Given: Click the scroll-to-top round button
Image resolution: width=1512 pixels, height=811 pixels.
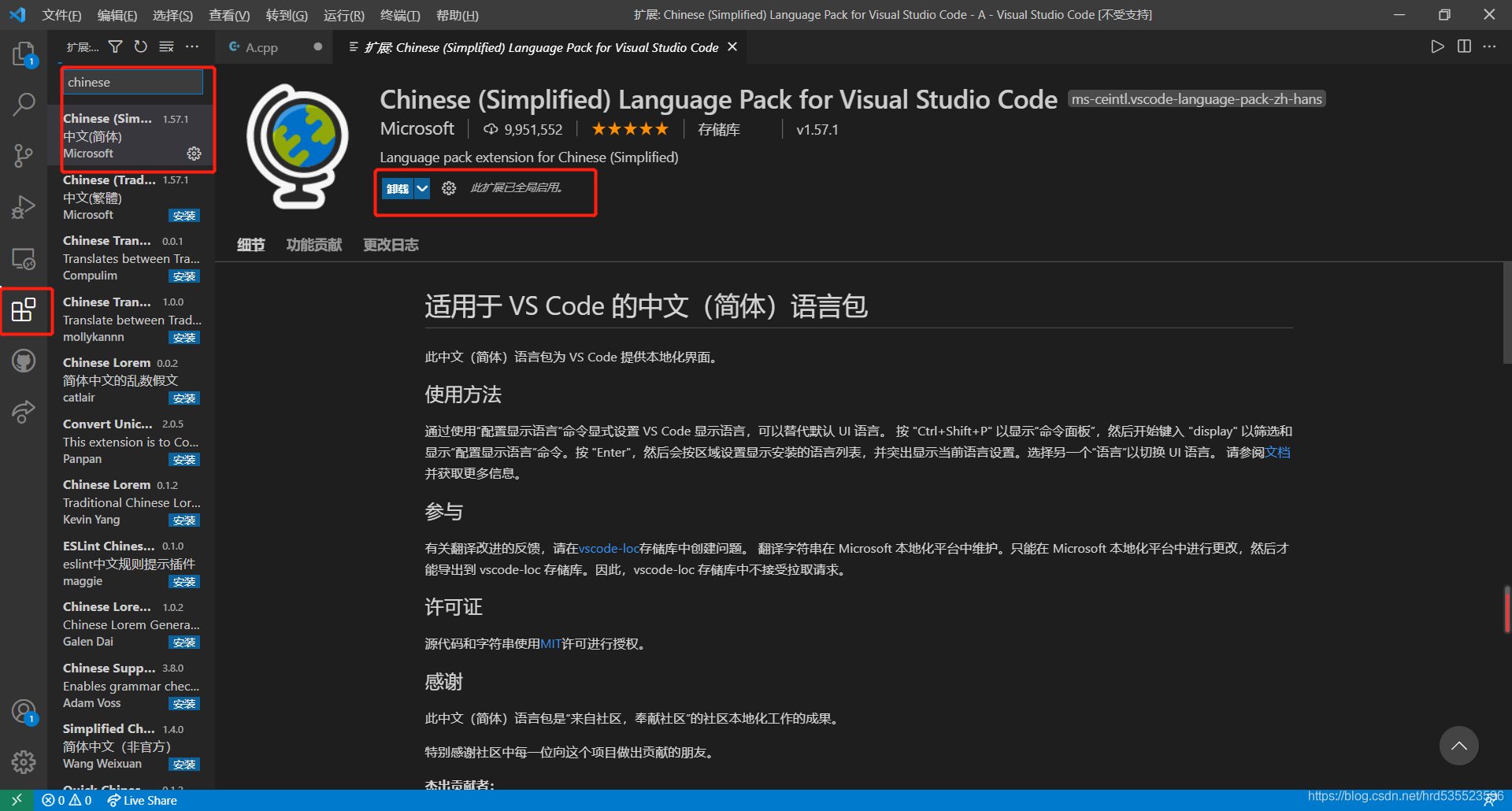Looking at the screenshot, I should 1458,746.
